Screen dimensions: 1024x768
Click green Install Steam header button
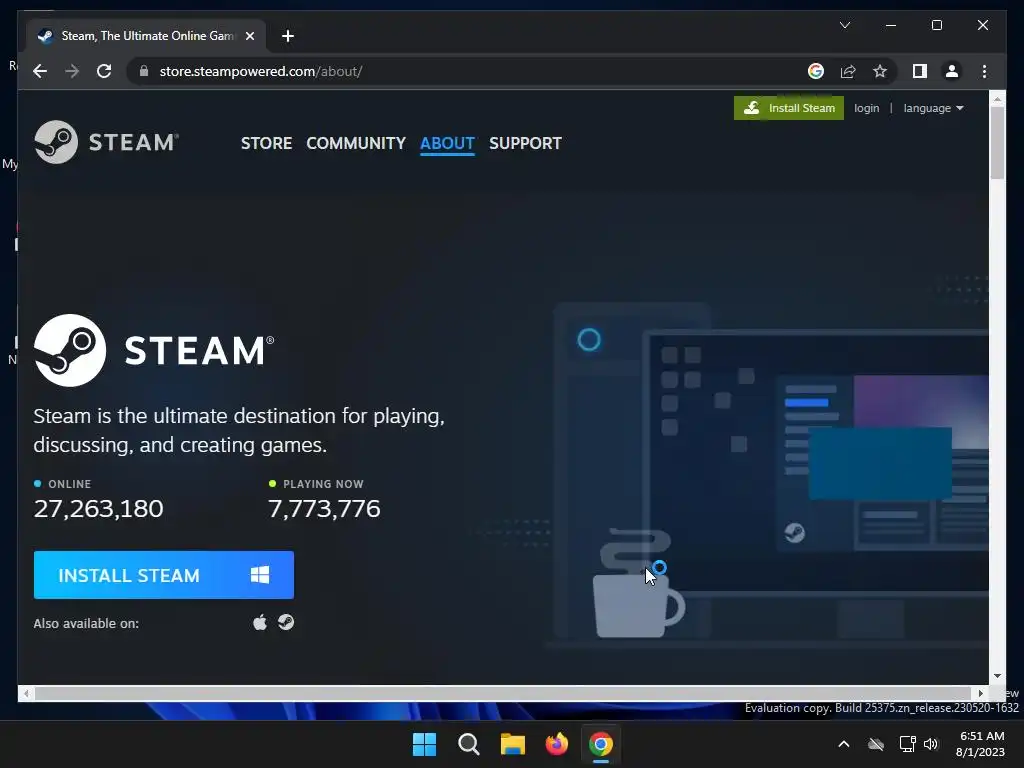(x=788, y=108)
